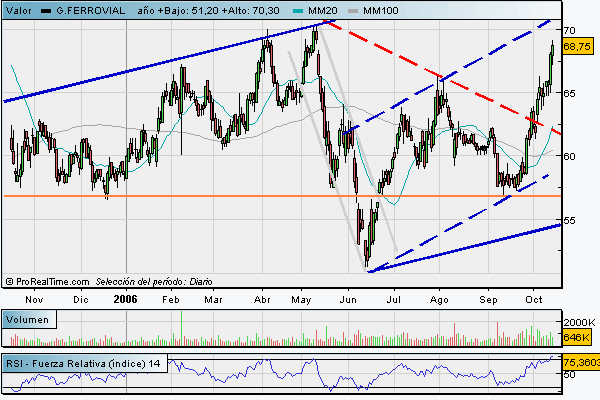Click the yellow 68,75 current price tag
This screenshot has width=600, height=400.
pyautogui.click(x=578, y=47)
